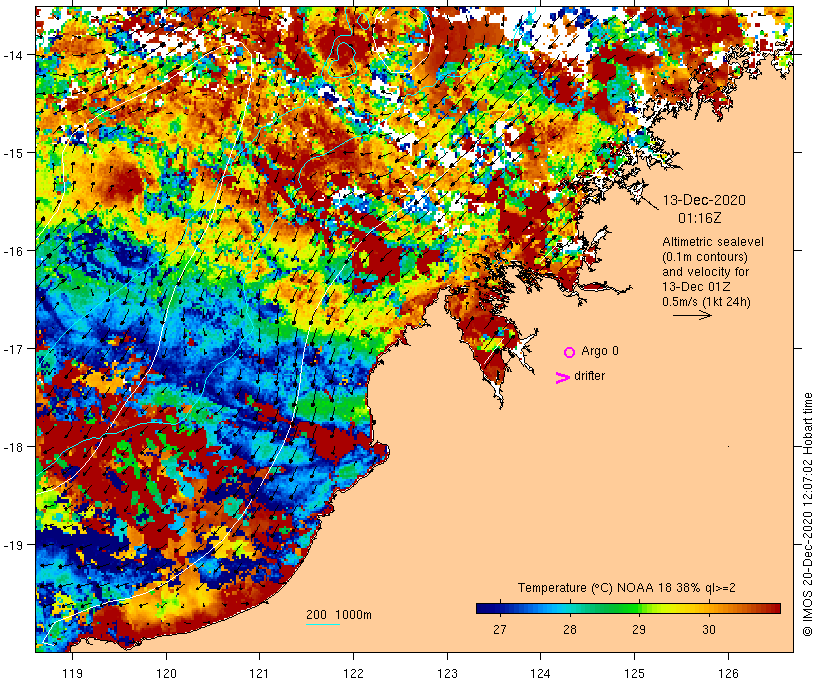Click the '29' temperature scale value
820x680 pixels.
[x=639, y=629]
